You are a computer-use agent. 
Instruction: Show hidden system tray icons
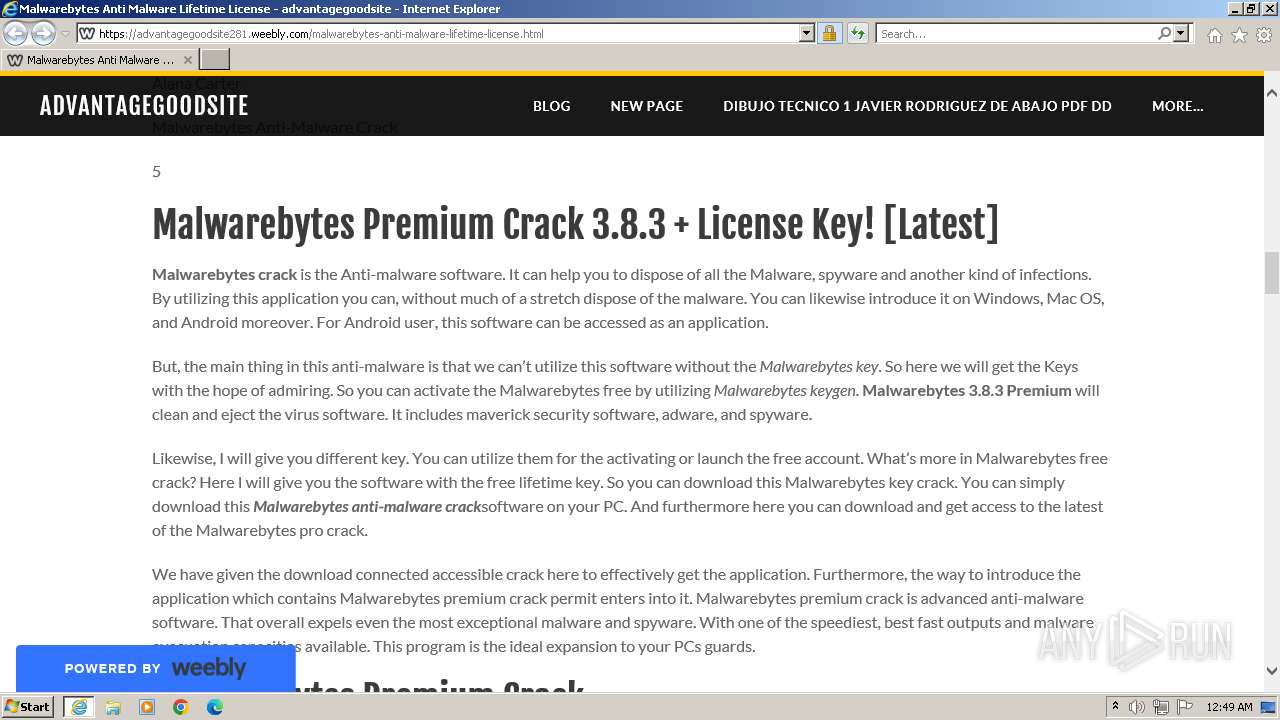pos(1115,707)
